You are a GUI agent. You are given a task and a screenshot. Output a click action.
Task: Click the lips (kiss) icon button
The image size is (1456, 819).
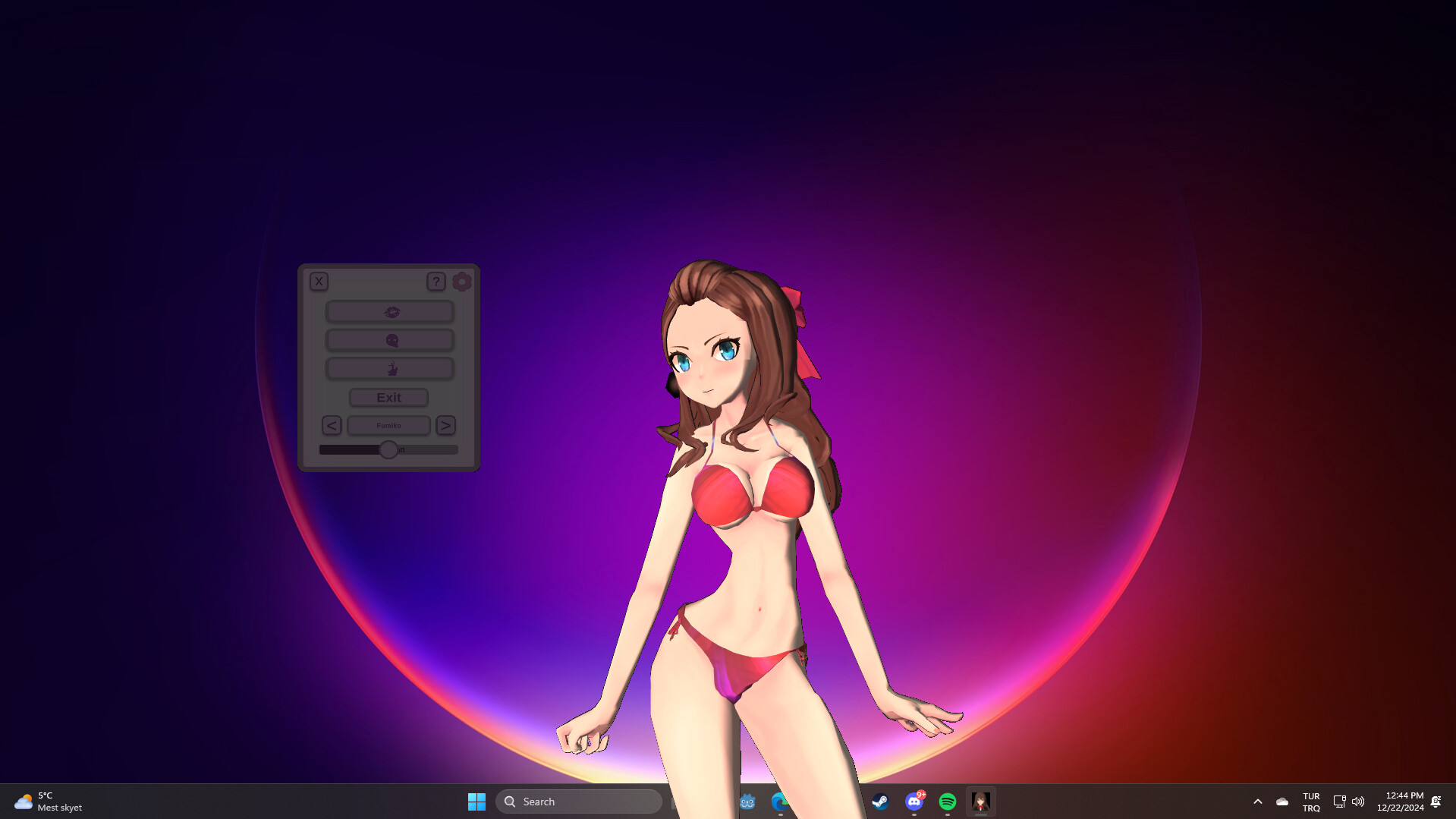390,312
